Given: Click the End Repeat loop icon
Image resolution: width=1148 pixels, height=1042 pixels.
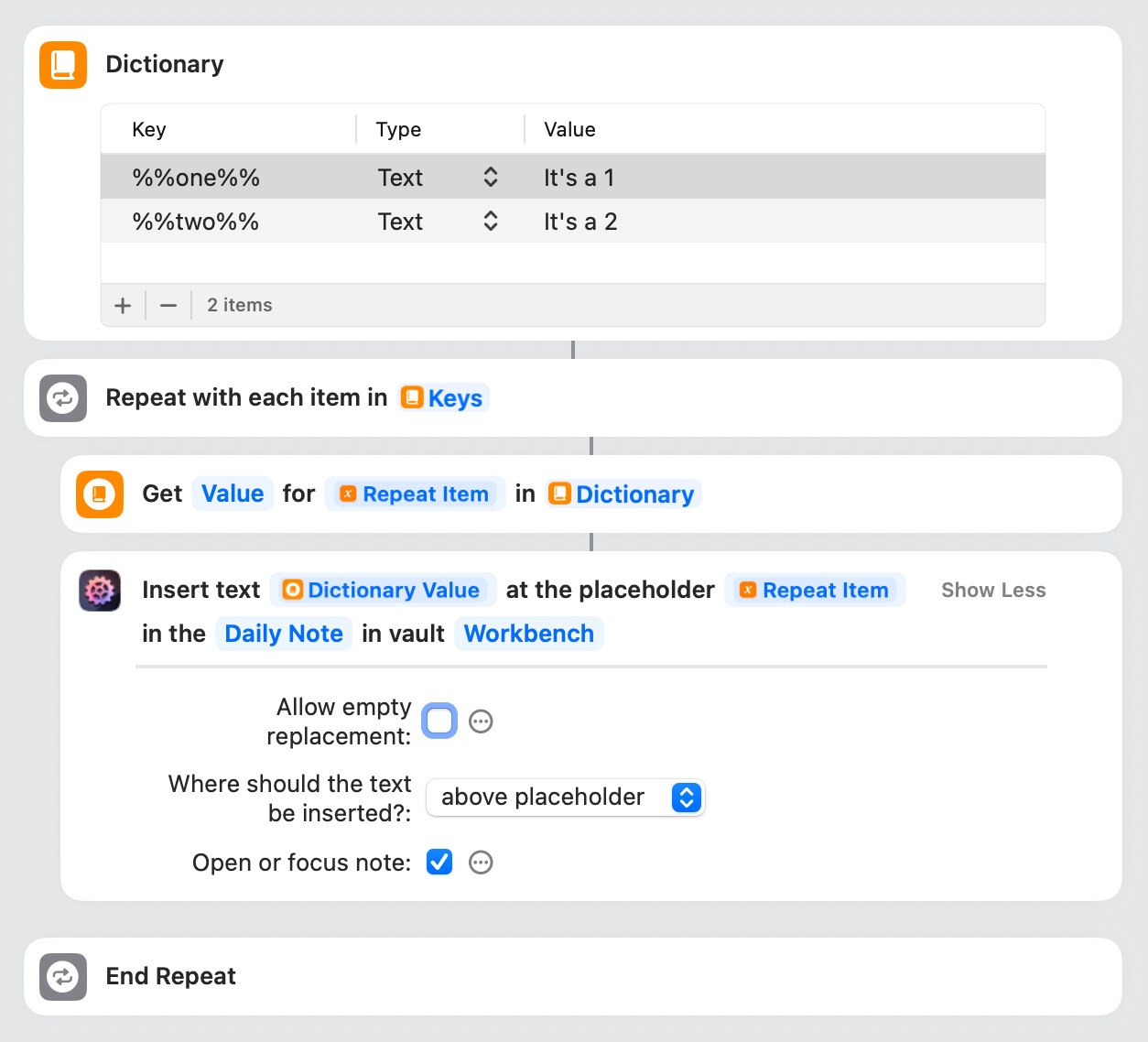Looking at the screenshot, I should 63,977.
